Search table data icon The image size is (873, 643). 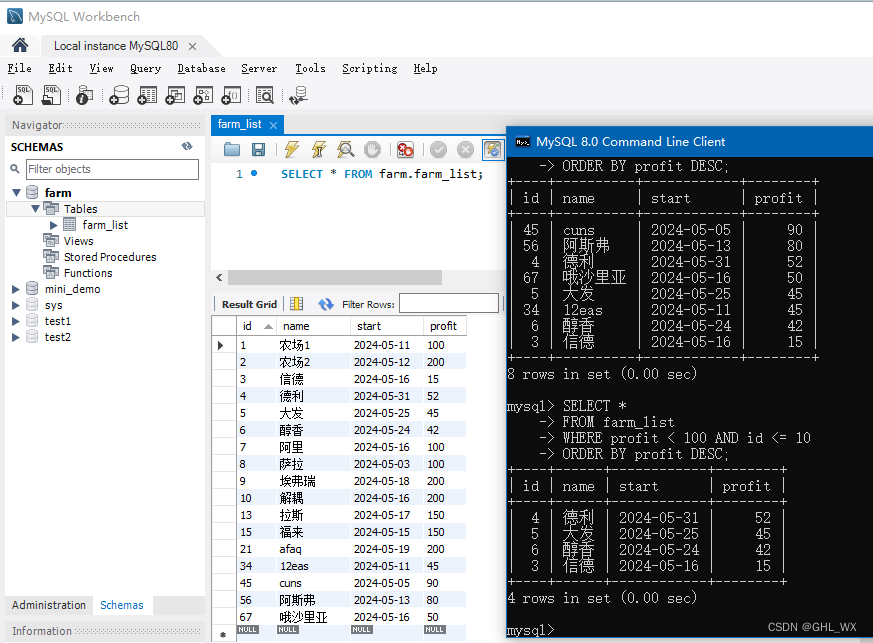[x=264, y=95]
